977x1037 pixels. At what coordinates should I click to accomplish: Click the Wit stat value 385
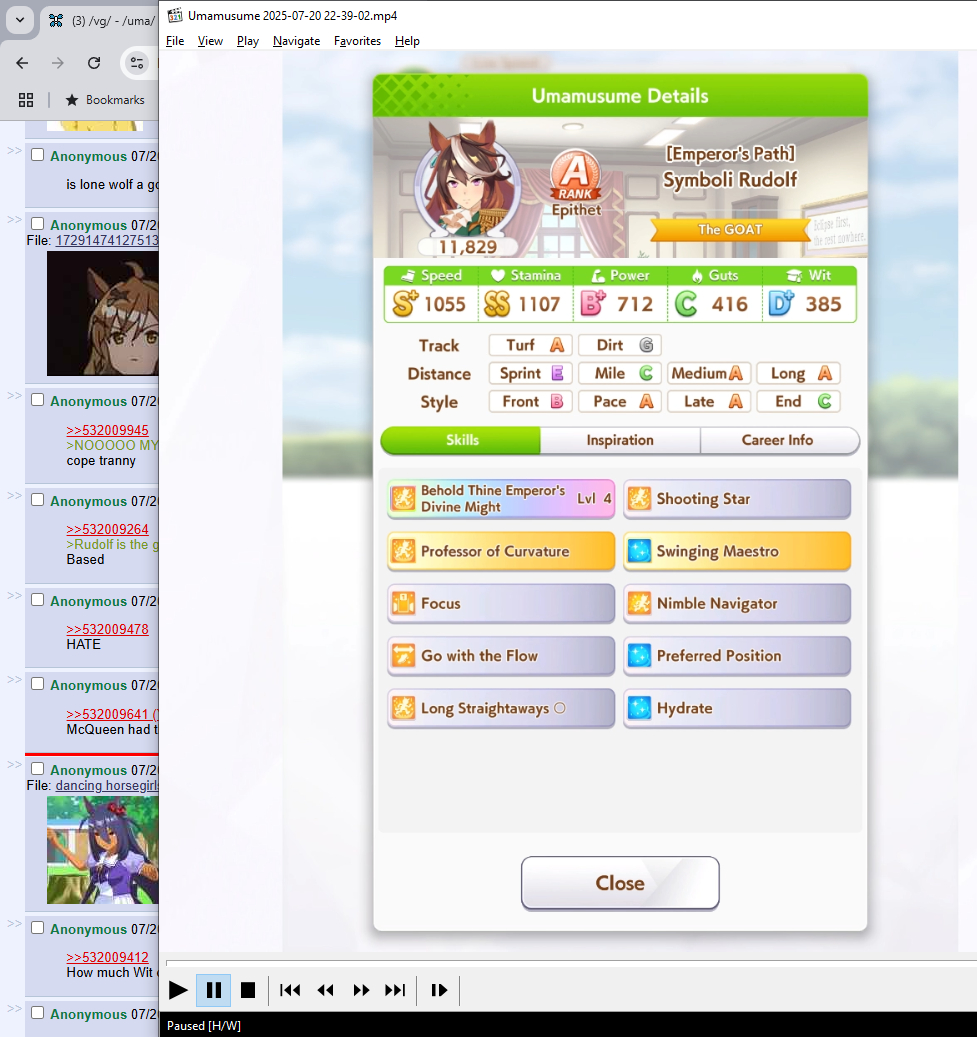point(824,304)
